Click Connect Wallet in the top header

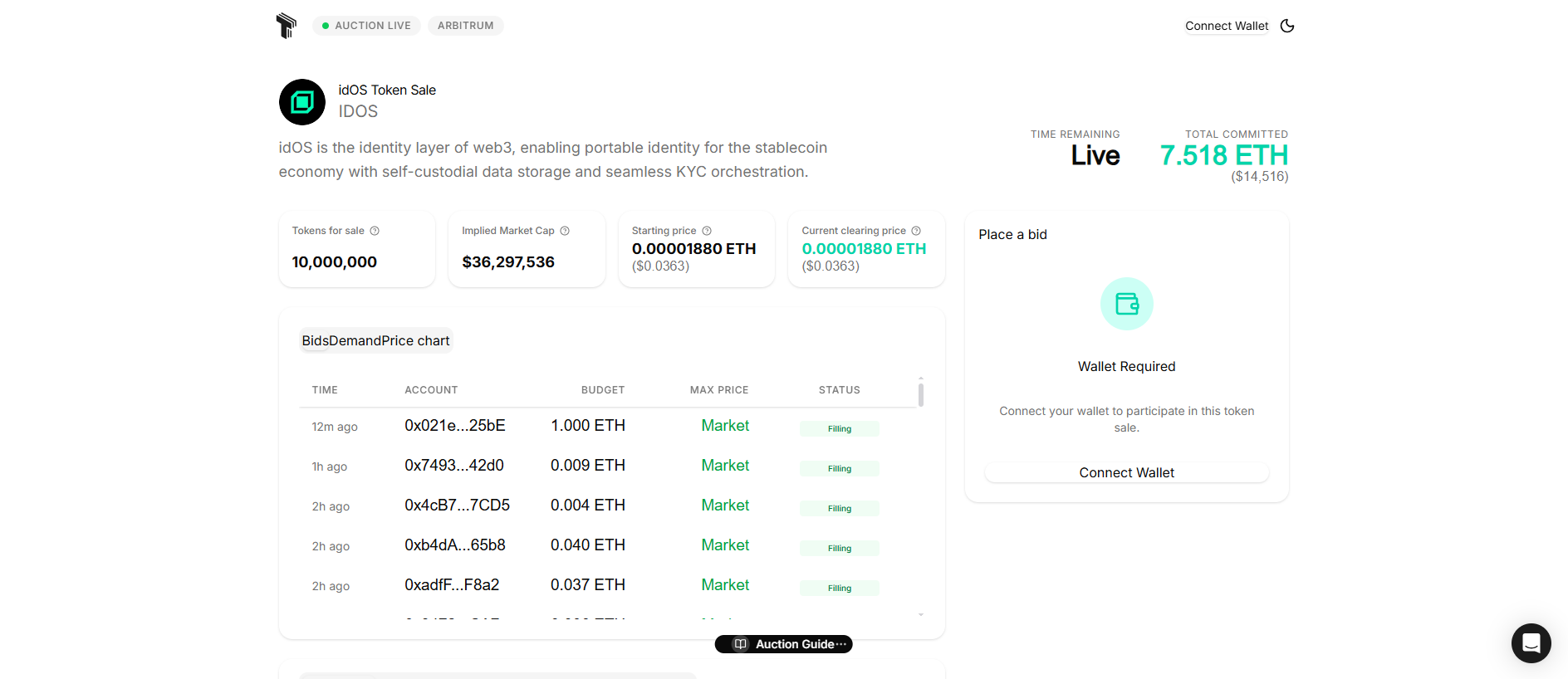(1227, 26)
